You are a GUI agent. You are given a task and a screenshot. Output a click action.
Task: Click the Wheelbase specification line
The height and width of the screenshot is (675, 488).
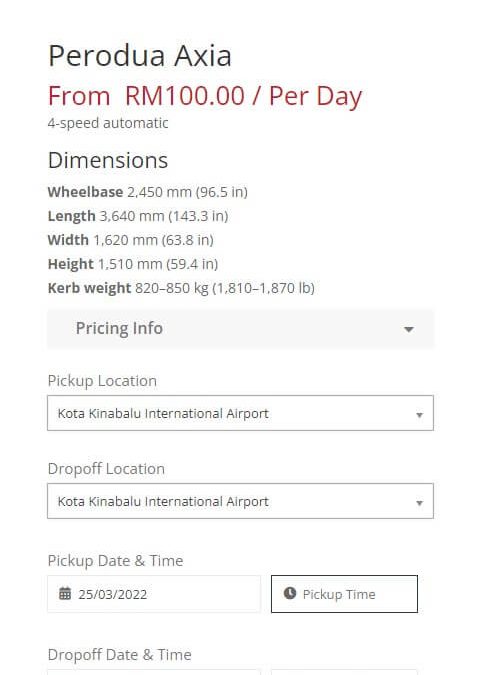coord(148,192)
